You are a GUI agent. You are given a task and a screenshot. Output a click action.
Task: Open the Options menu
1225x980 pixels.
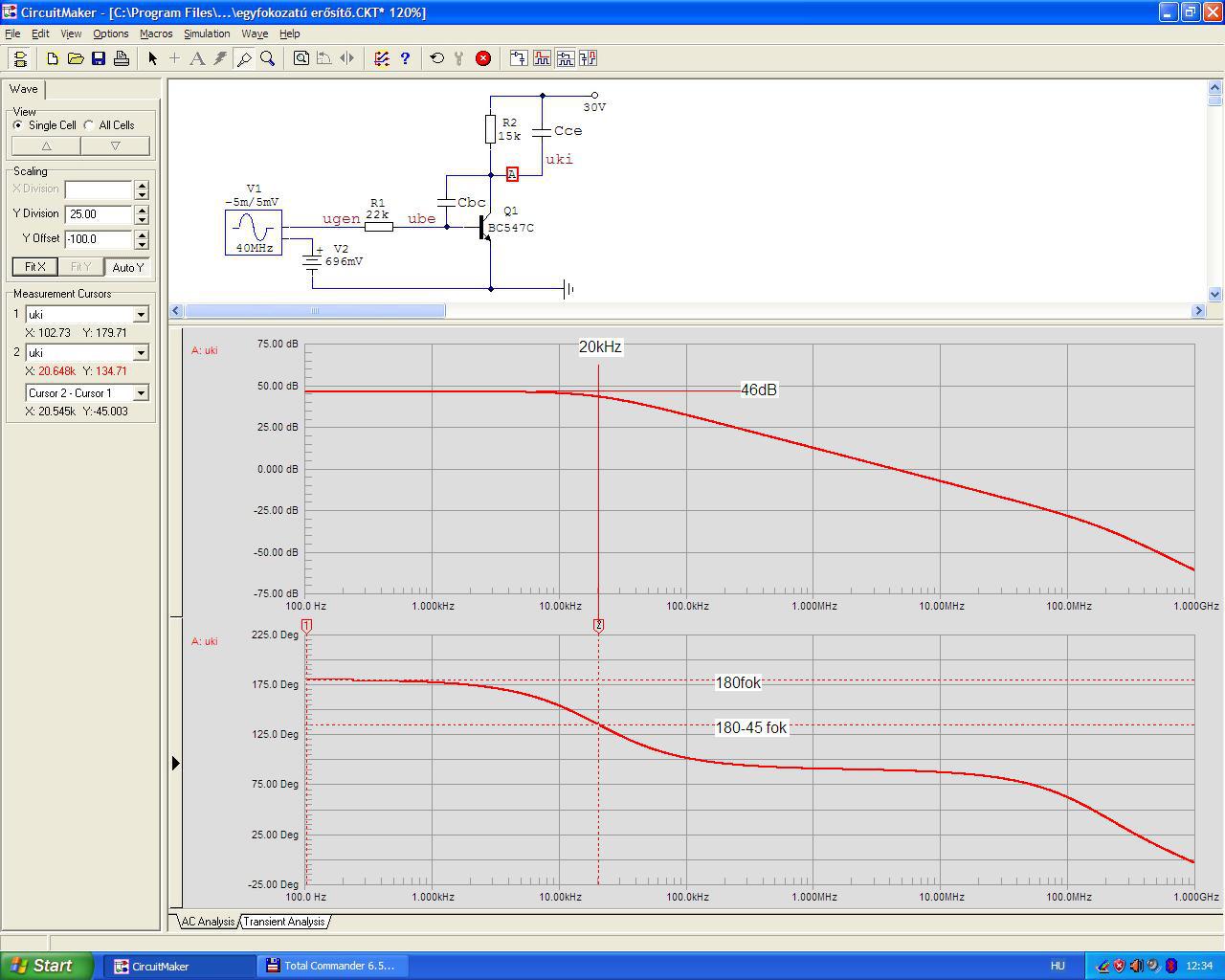[111, 33]
